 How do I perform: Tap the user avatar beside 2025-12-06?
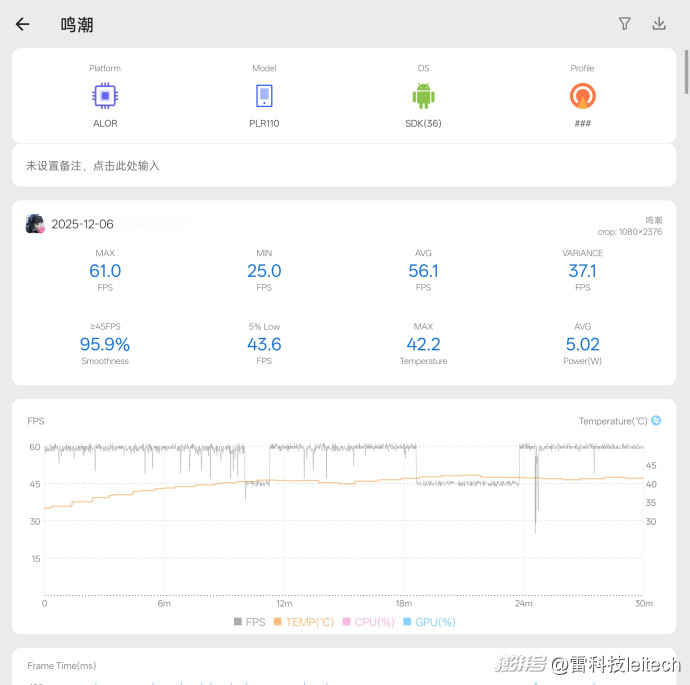[x=35, y=224]
